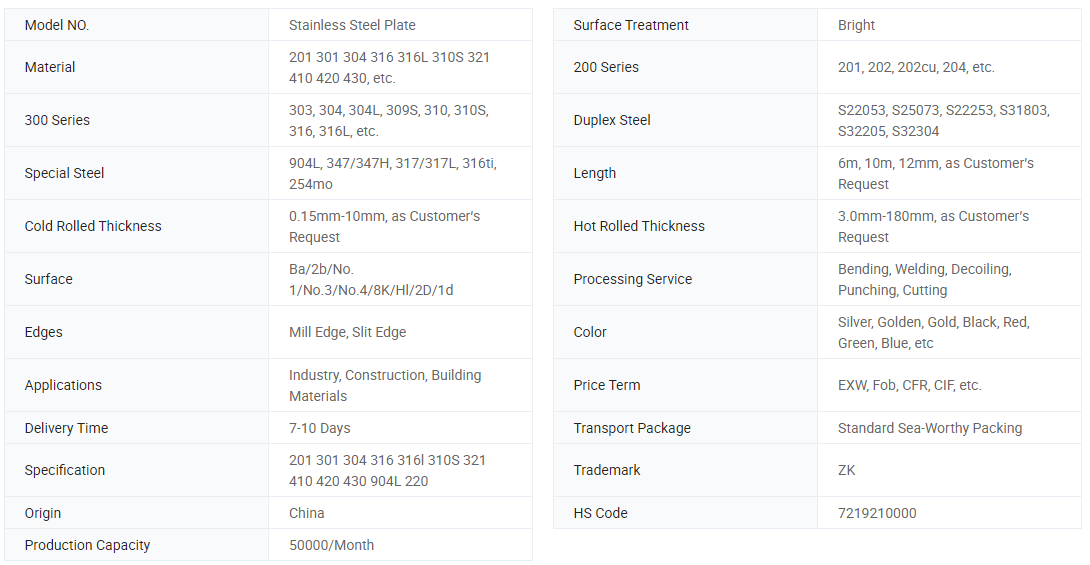
Task: Select the Hot Rolled Thickness label
Action: pos(639,226)
